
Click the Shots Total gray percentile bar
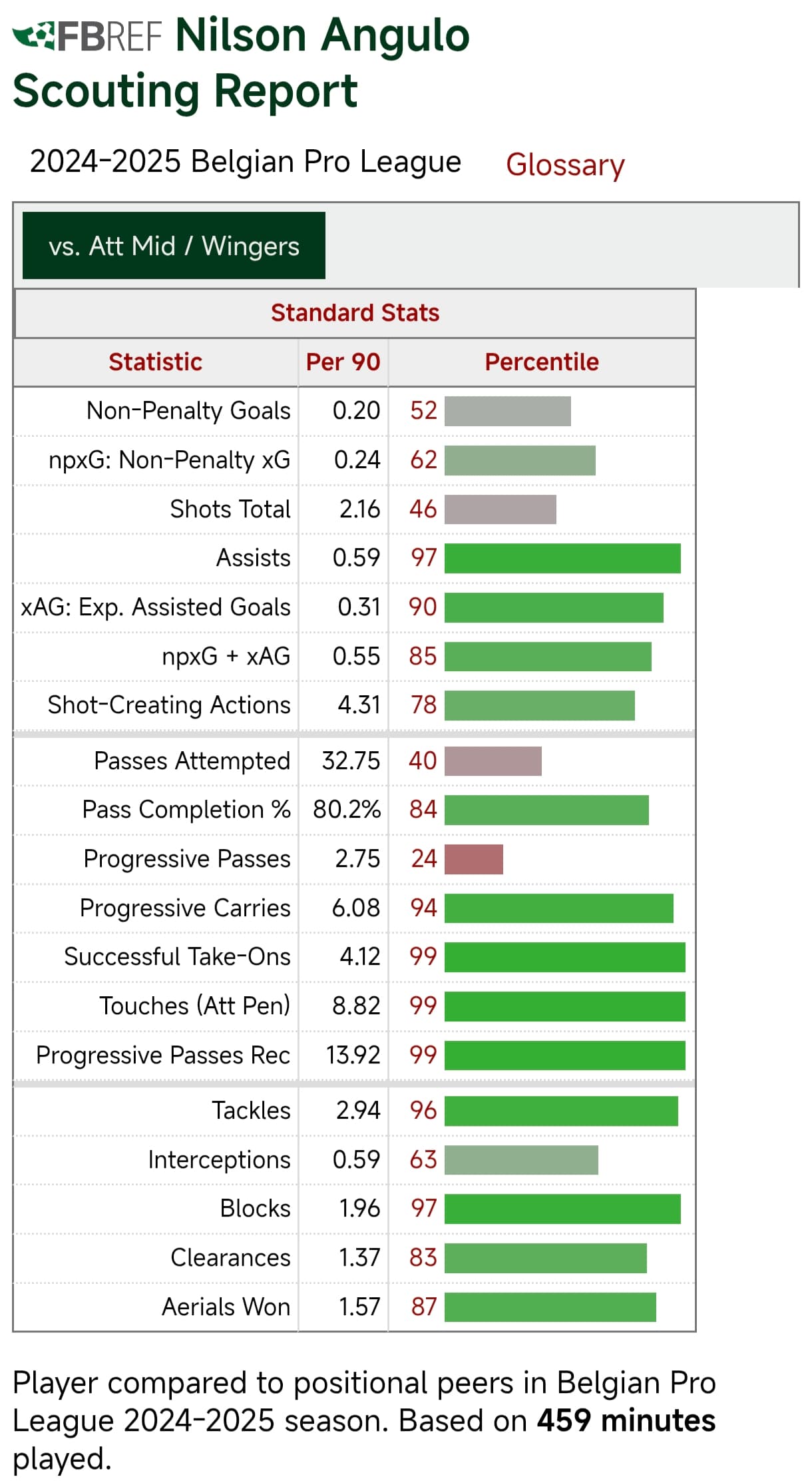(x=501, y=509)
